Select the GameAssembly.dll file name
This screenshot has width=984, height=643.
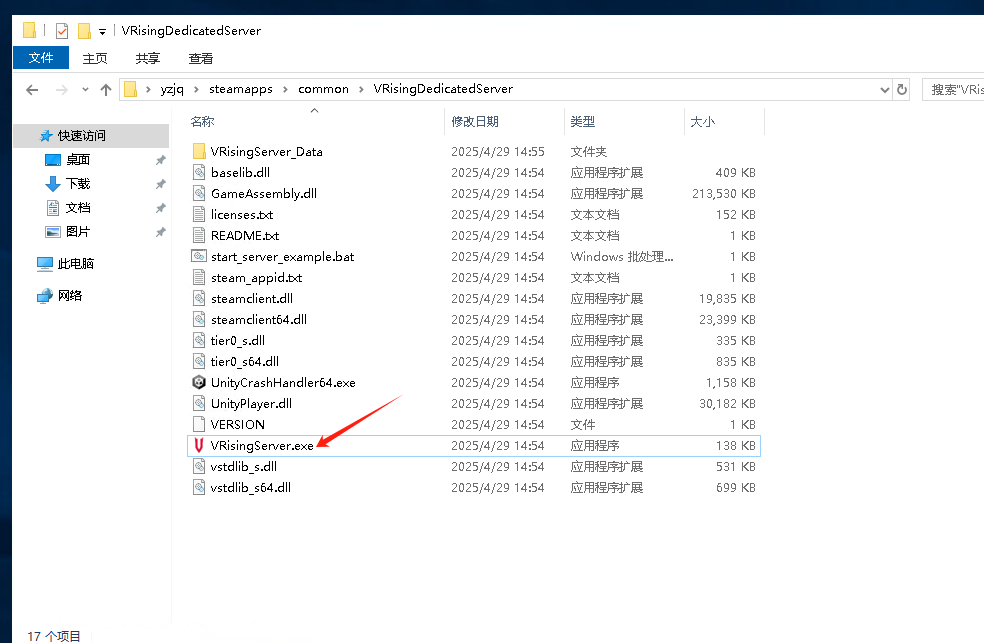pyautogui.click(x=264, y=193)
